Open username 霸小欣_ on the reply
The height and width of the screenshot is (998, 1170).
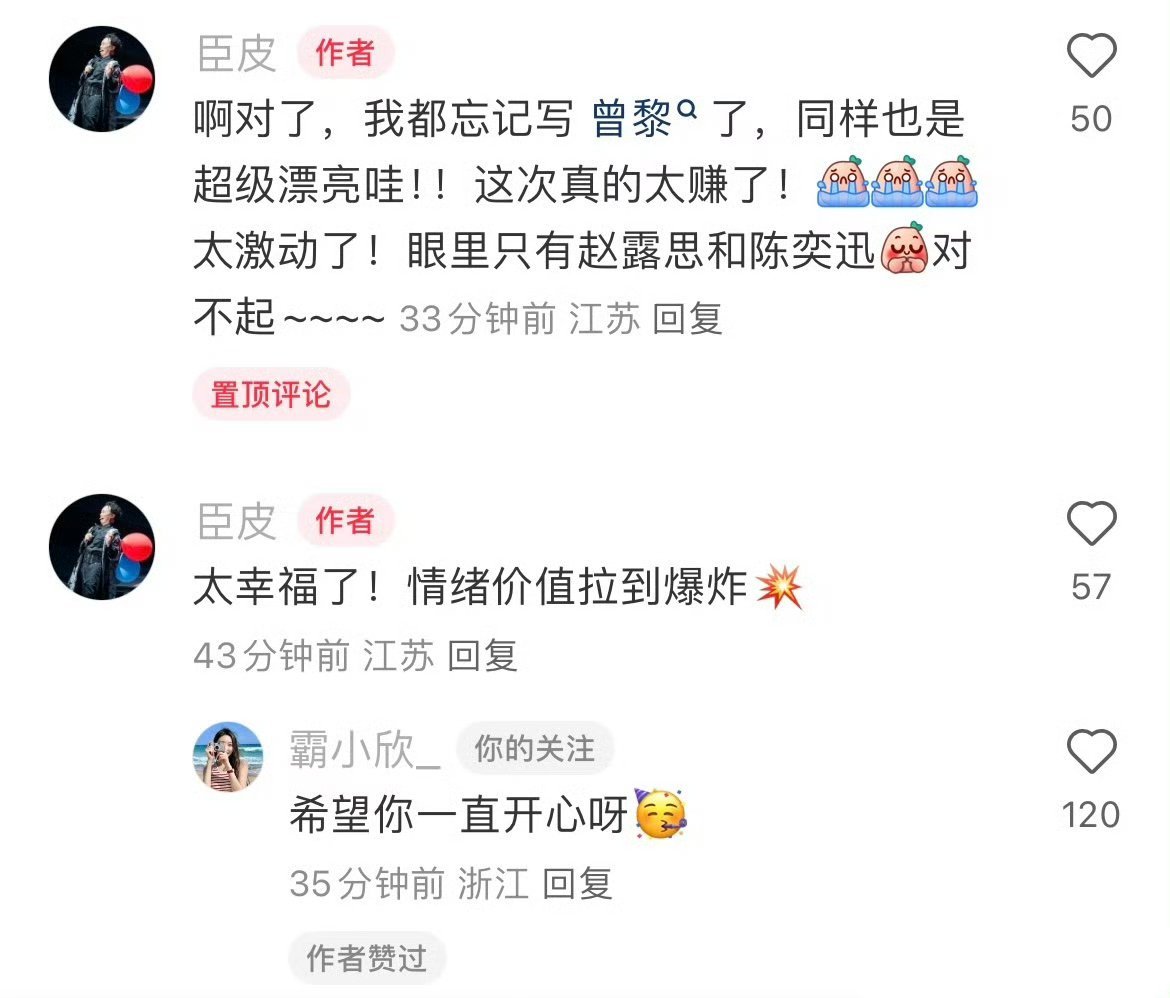click(x=365, y=749)
